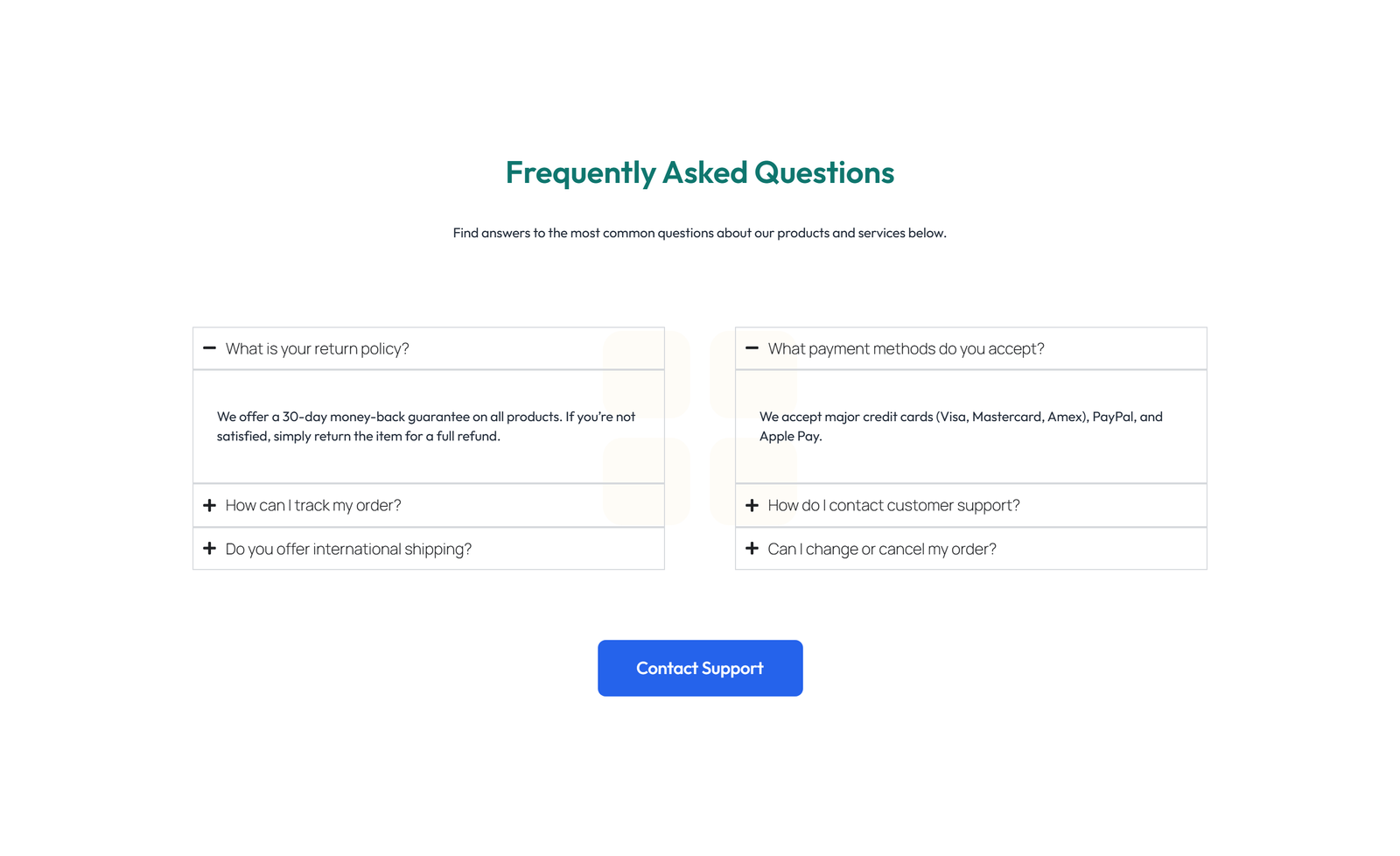Expand 'How can I track my order?'
Viewport: 1400px width, 856px height.
pos(313,505)
